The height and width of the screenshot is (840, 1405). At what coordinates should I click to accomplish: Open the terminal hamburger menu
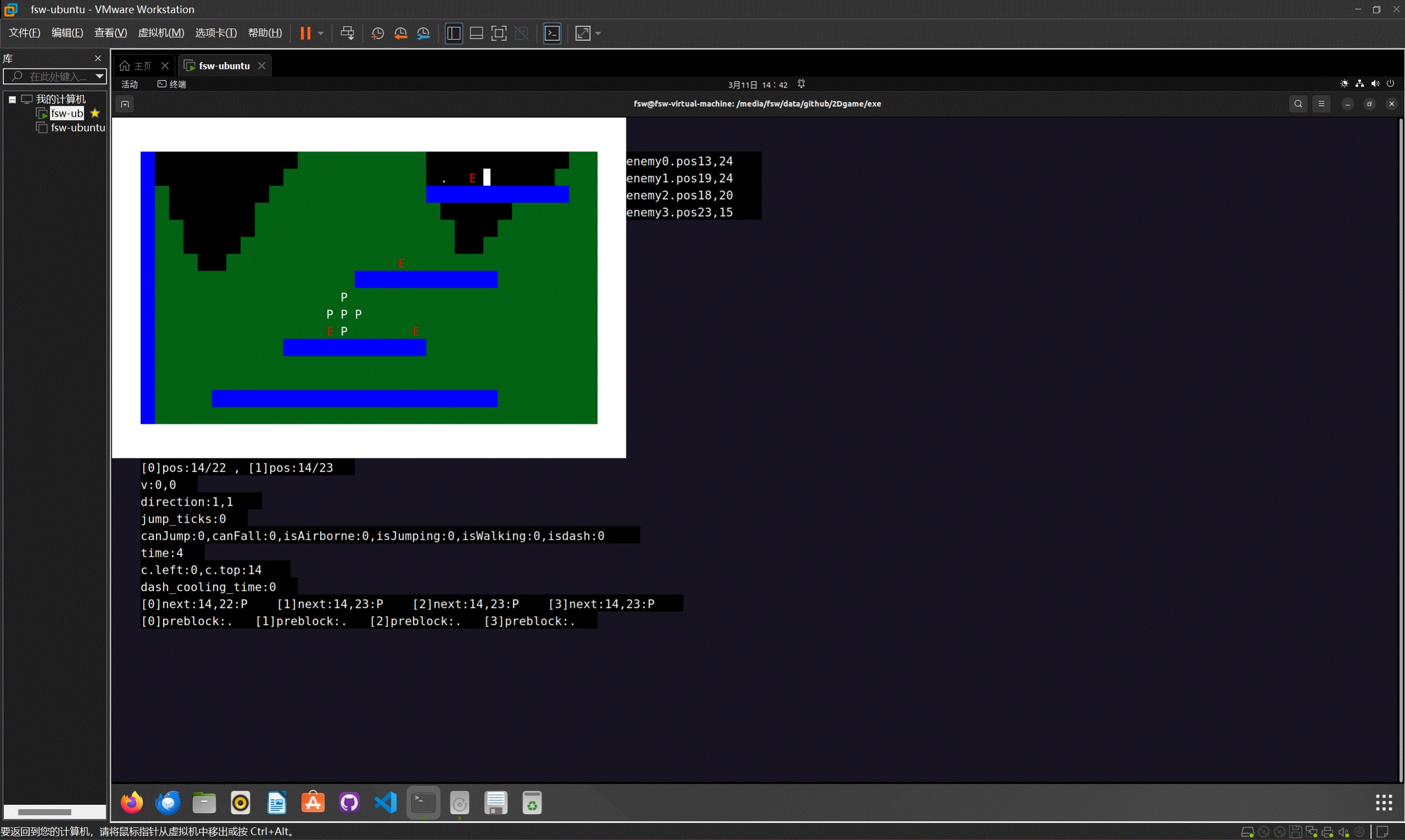pyautogui.click(x=1321, y=104)
